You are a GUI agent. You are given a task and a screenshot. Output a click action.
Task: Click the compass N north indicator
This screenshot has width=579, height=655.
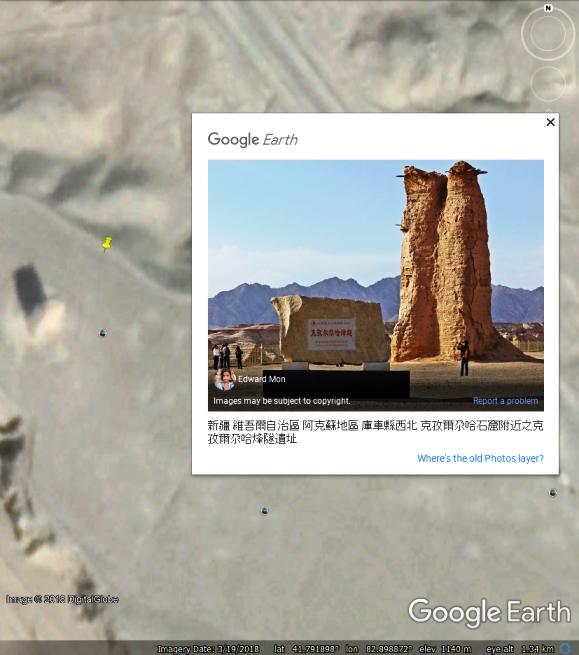[548, 8]
